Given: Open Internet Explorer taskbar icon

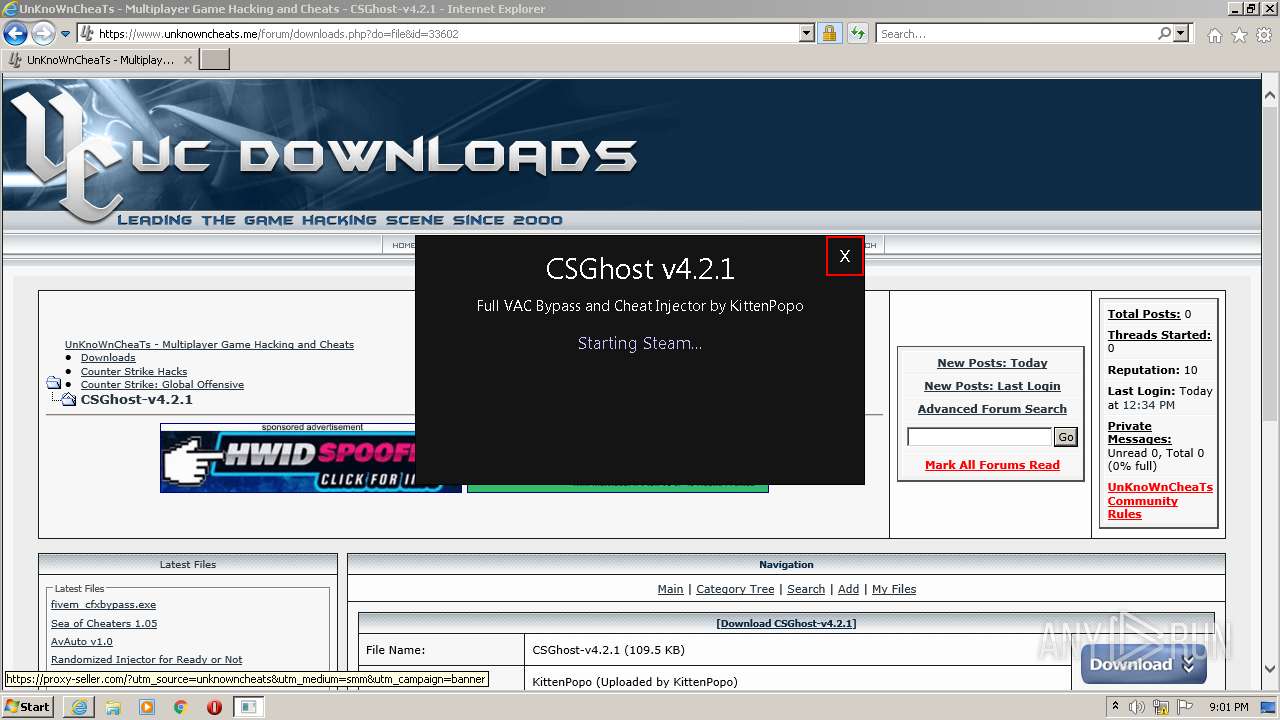Looking at the screenshot, I should 79,707.
